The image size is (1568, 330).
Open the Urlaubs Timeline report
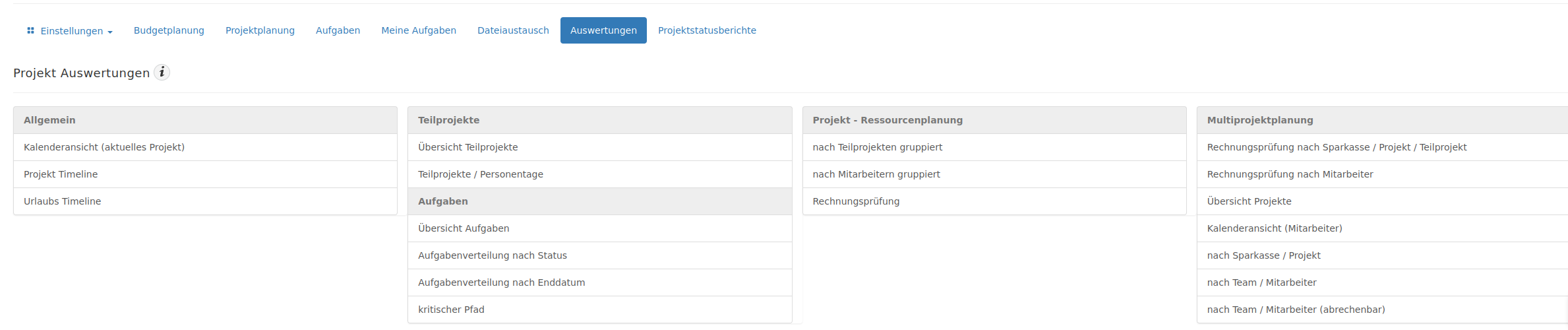tap(205, 201)
